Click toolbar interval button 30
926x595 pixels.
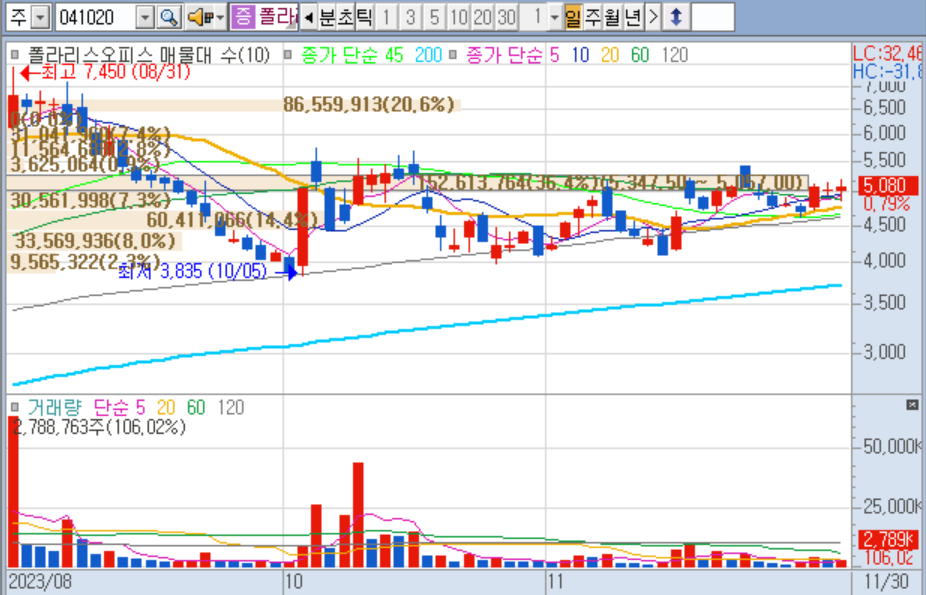pos(507,17)
